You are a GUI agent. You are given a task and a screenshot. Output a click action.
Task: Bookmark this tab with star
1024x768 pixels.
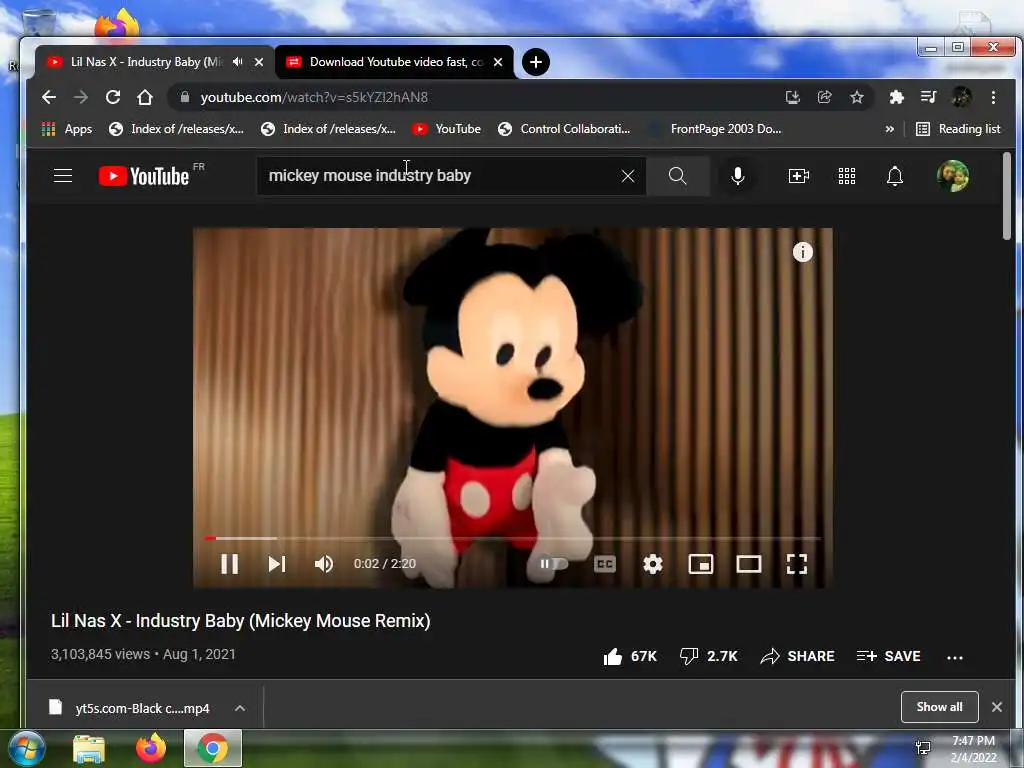tap(857, 97)
